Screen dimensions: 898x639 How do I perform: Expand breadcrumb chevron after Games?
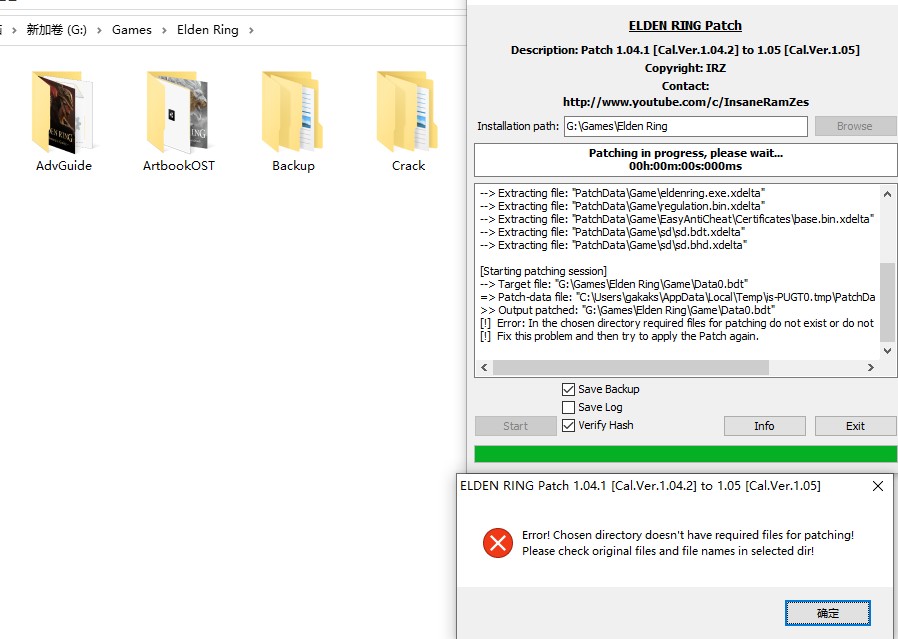(164, 30)
